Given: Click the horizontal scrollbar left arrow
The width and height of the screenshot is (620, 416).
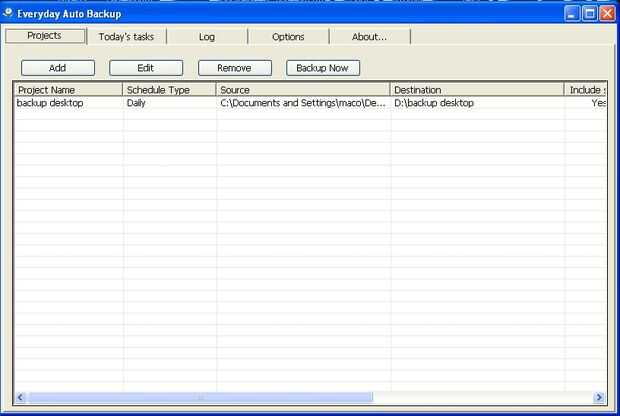Looking at the screenshot, I should [x=21, y=397].
